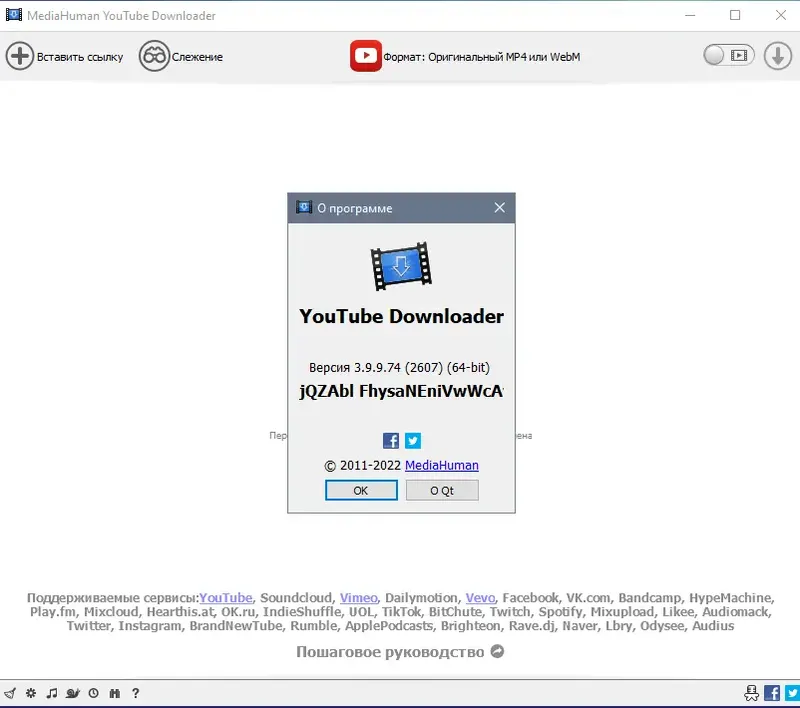Open the format selector labeled Оригинальный MP4 или WebM
This screenshot has height=708, width=800.
[482, 57]
